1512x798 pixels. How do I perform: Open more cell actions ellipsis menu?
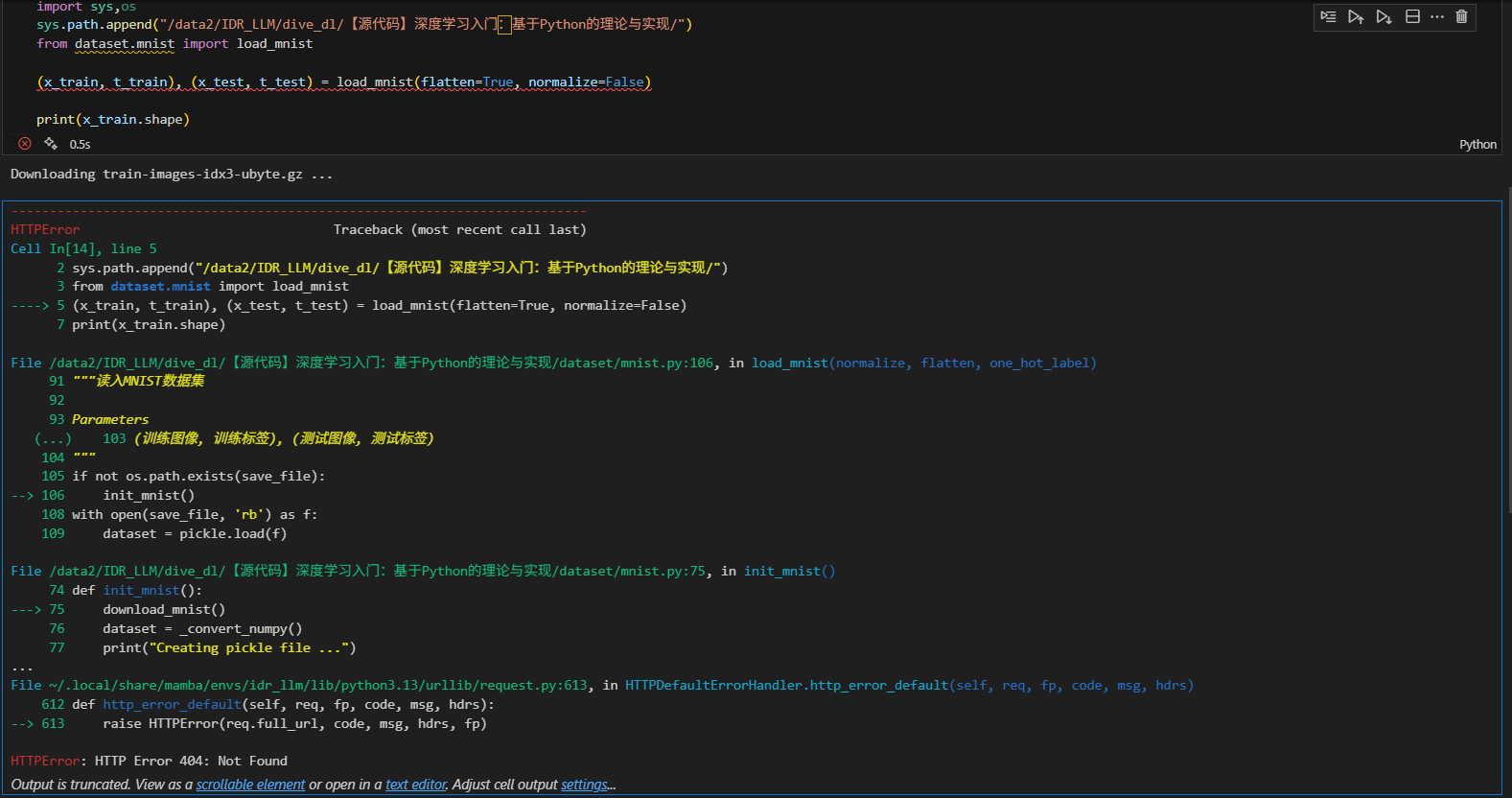[1437, 16]
